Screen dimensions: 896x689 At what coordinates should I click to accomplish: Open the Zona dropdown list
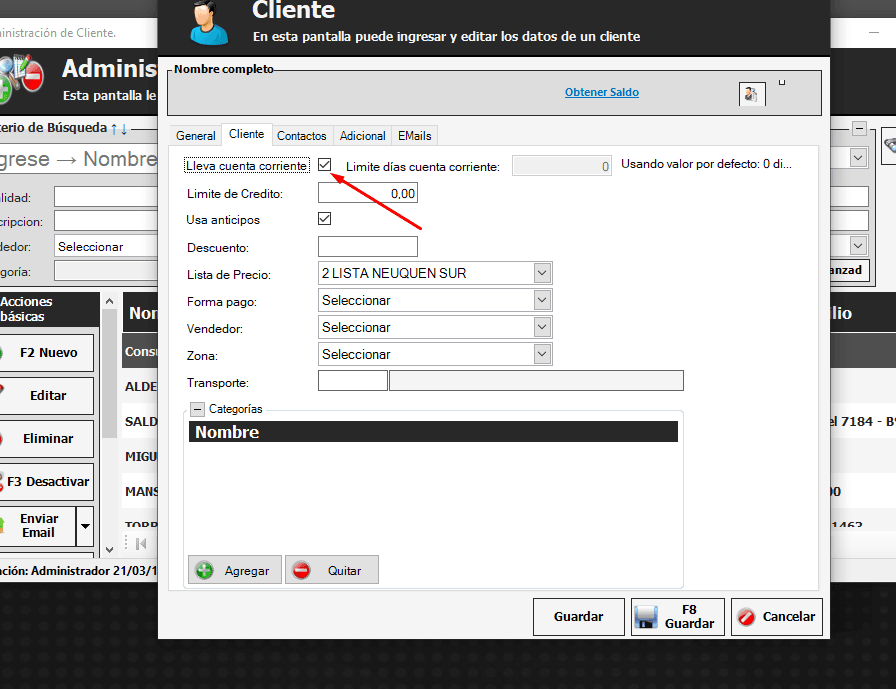pos(542,354)
